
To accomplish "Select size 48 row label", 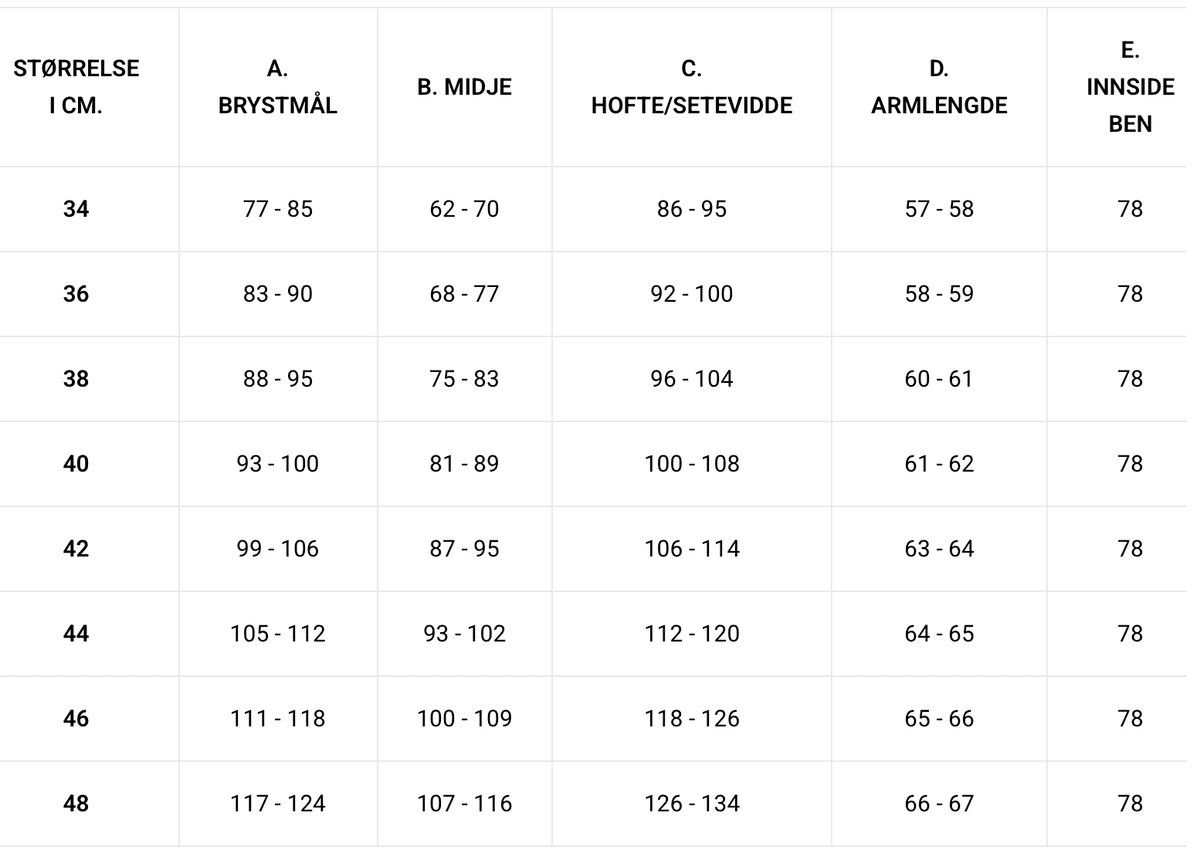I will pos(76,804).
